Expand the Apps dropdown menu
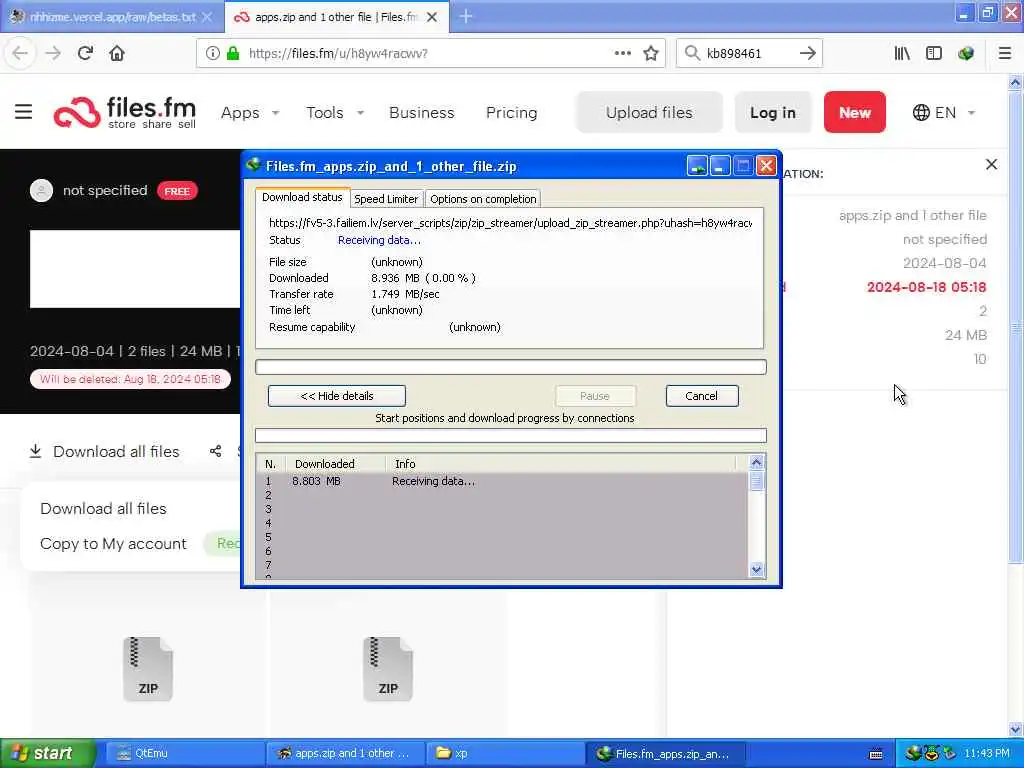 coord(250,112)
